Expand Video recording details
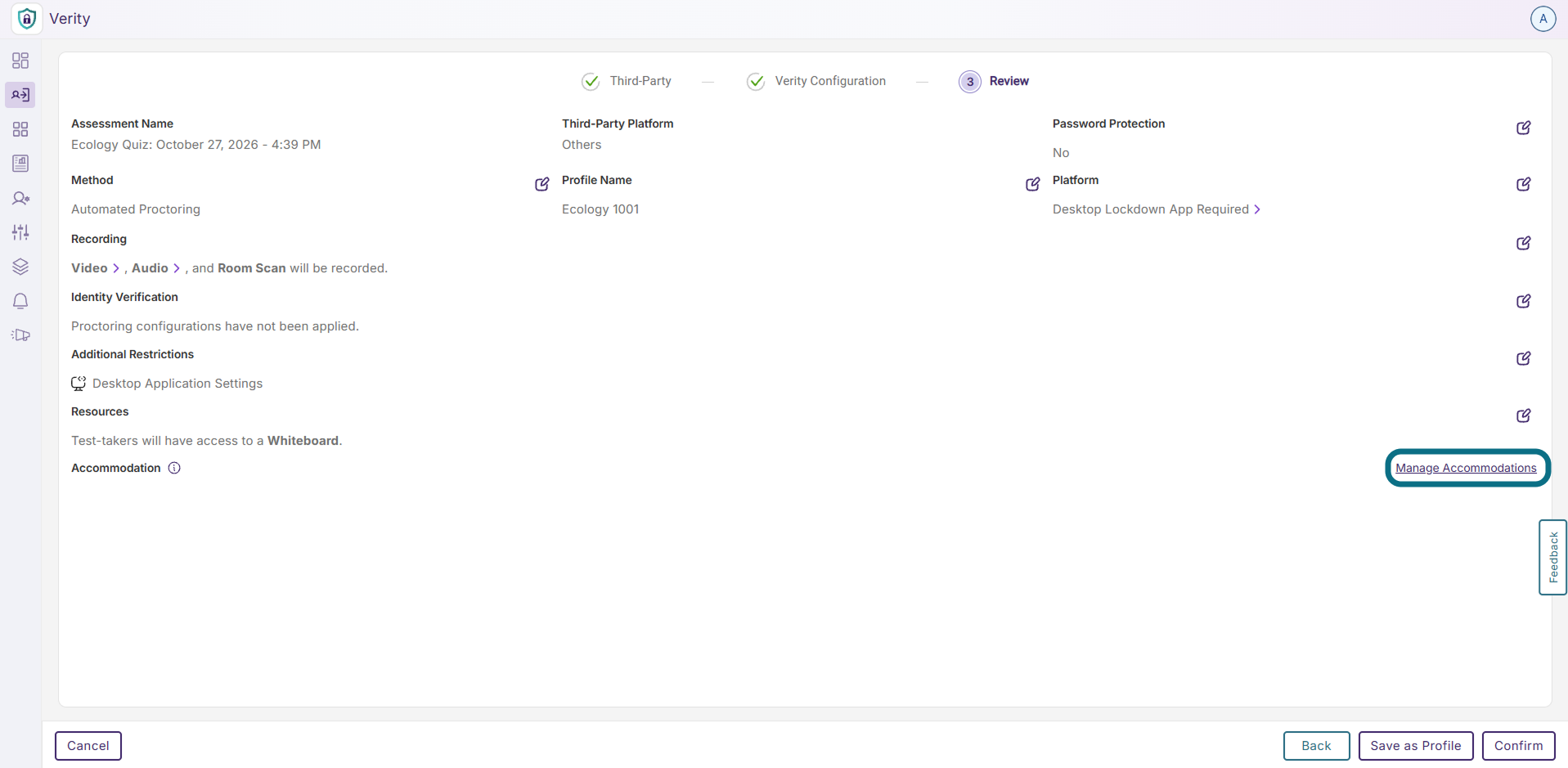This screenshot has height=768, width=1568. 96,268
